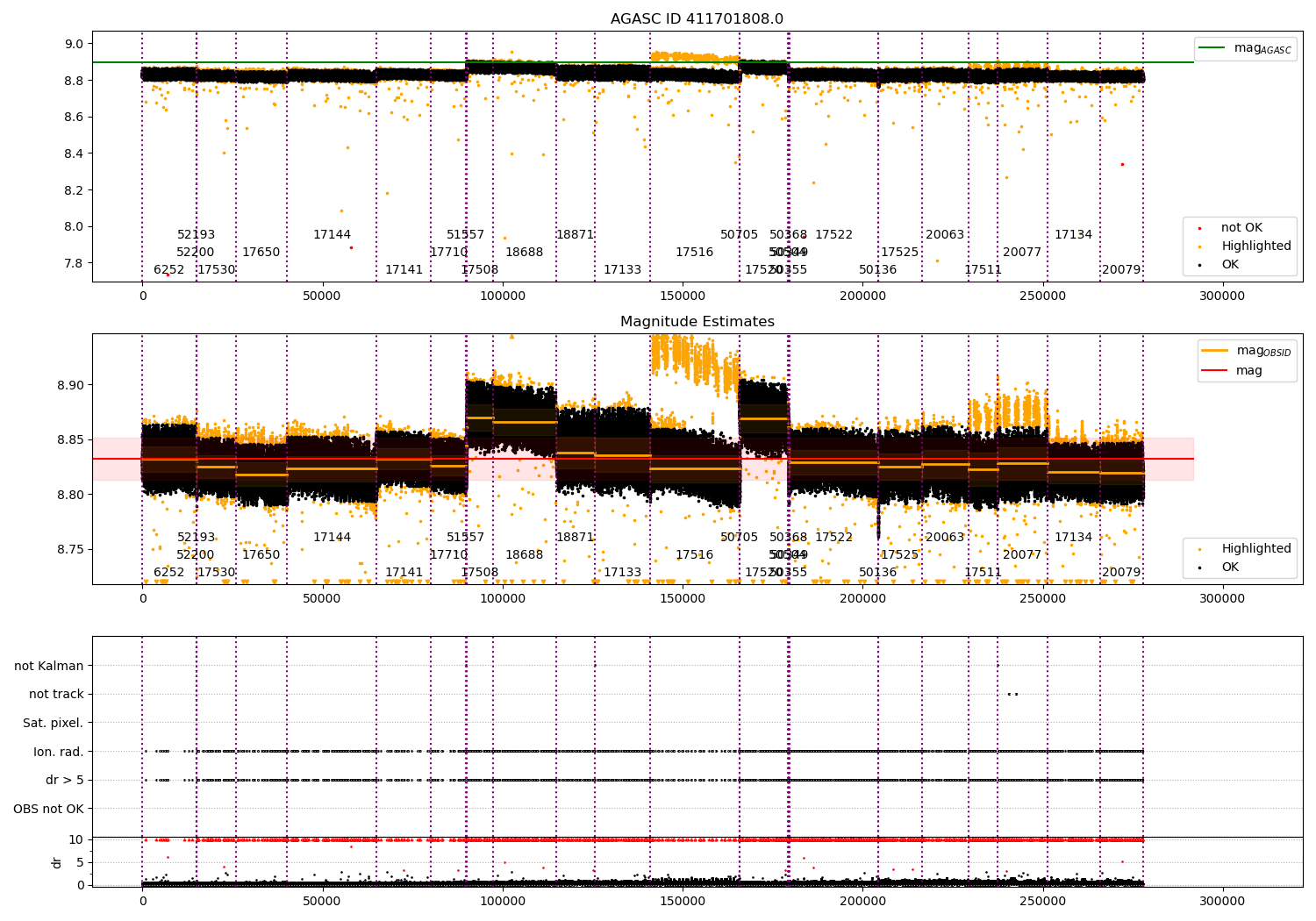Click the rotated 'dr' y-axis label
This screenshot has height=921, width=1316.
tap(57, 862)
